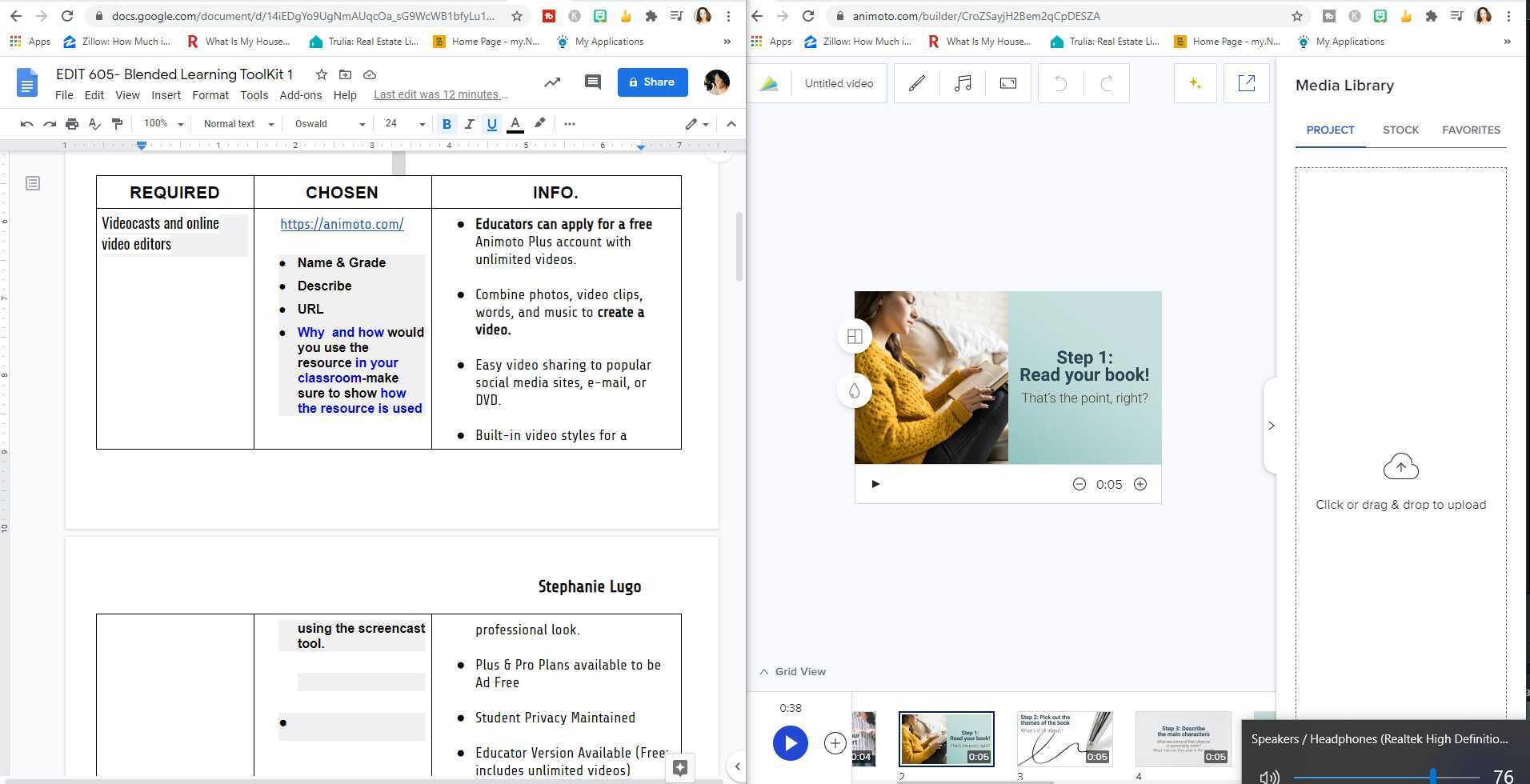The image size is (1530, 784).
Task: Click the pencil design tool in Animoto
Action: (x=917, y=83)
